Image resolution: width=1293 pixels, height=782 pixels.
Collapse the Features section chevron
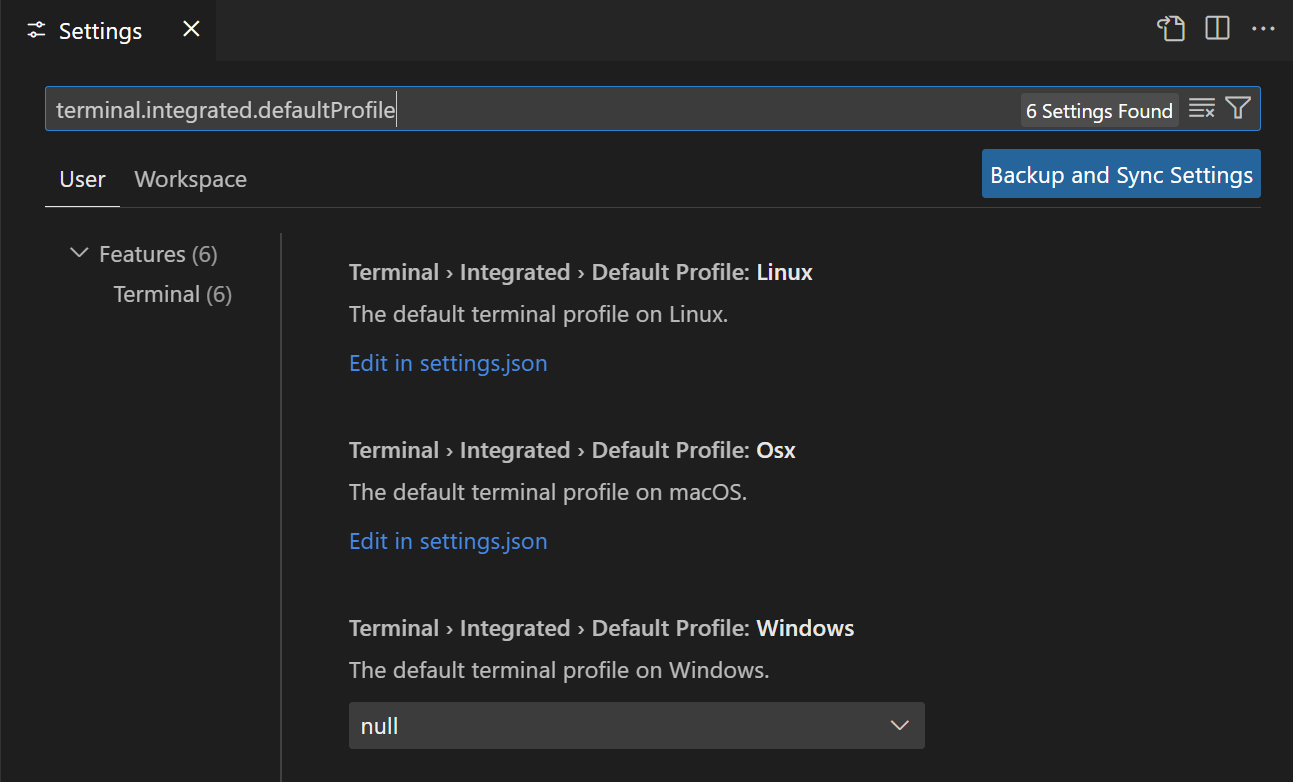78,253
